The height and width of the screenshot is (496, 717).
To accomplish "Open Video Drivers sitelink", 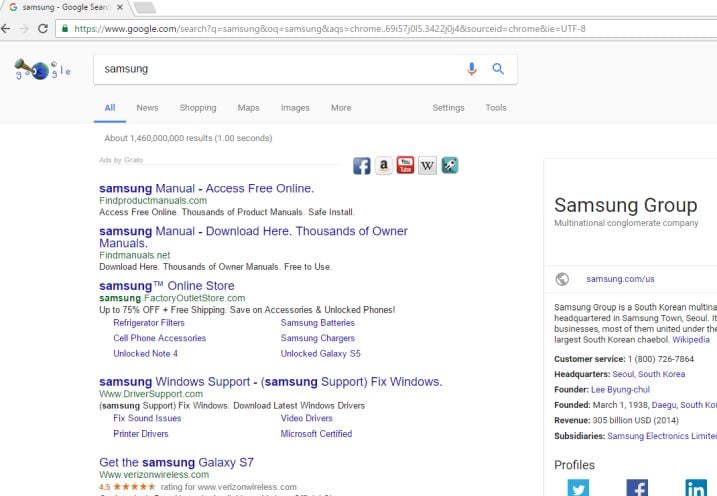I will 306,418.
